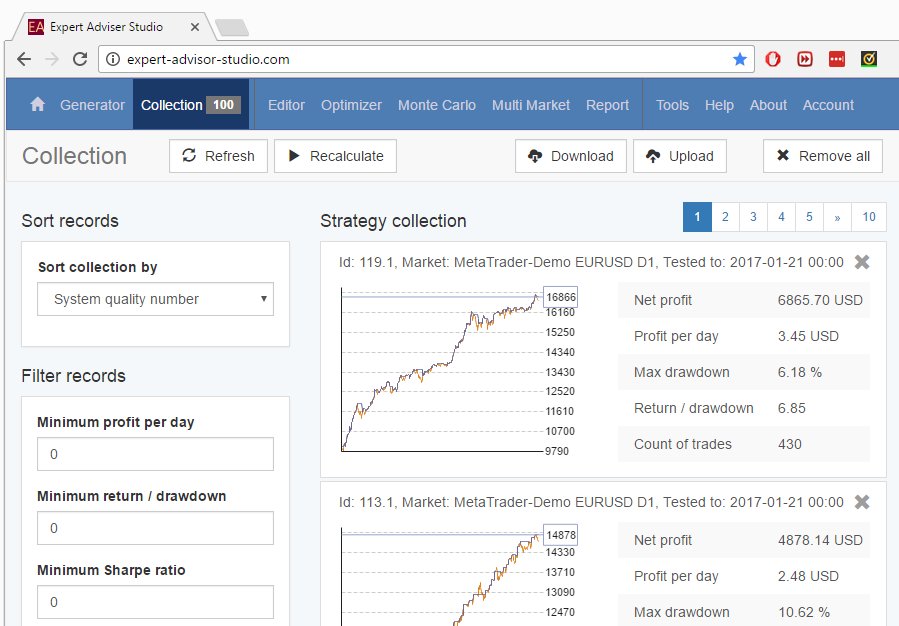Open the Account menu
This screenshot has height=626, width=899.
(x=828, y=105)
